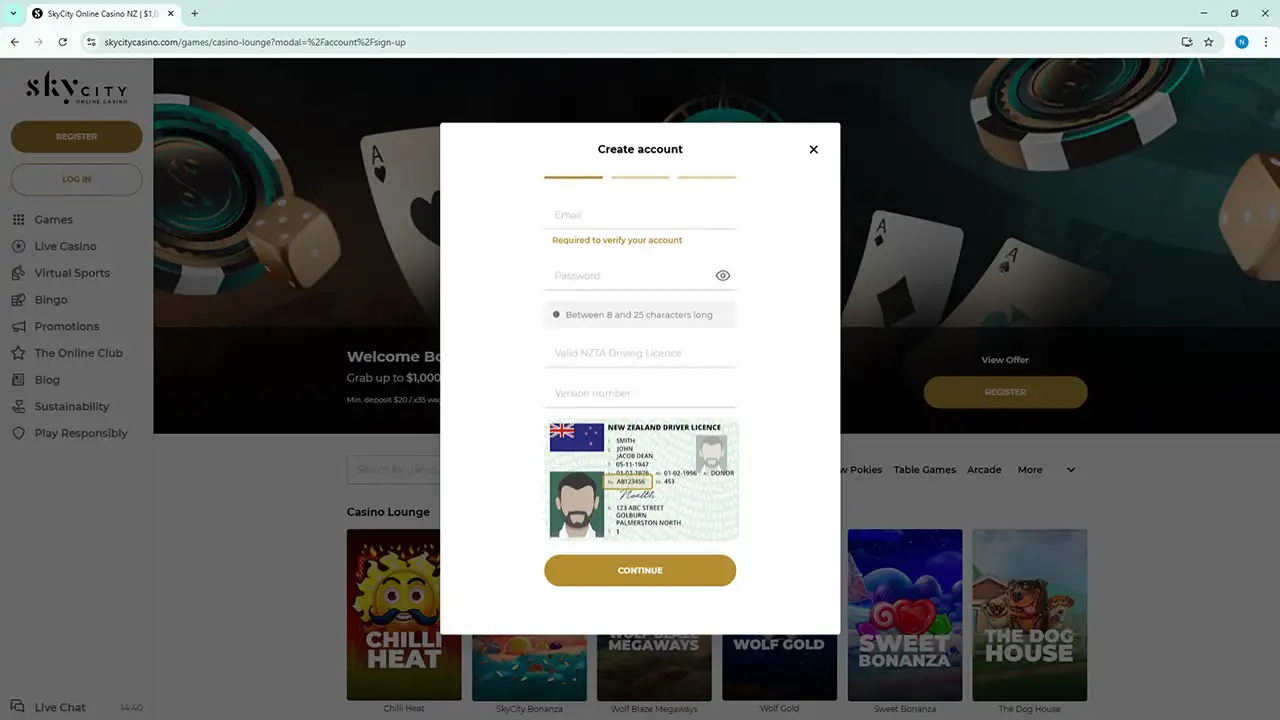The image size is (1280, 720).
Task: Select the Arcade category tab
Action: [x=984, y=470]
